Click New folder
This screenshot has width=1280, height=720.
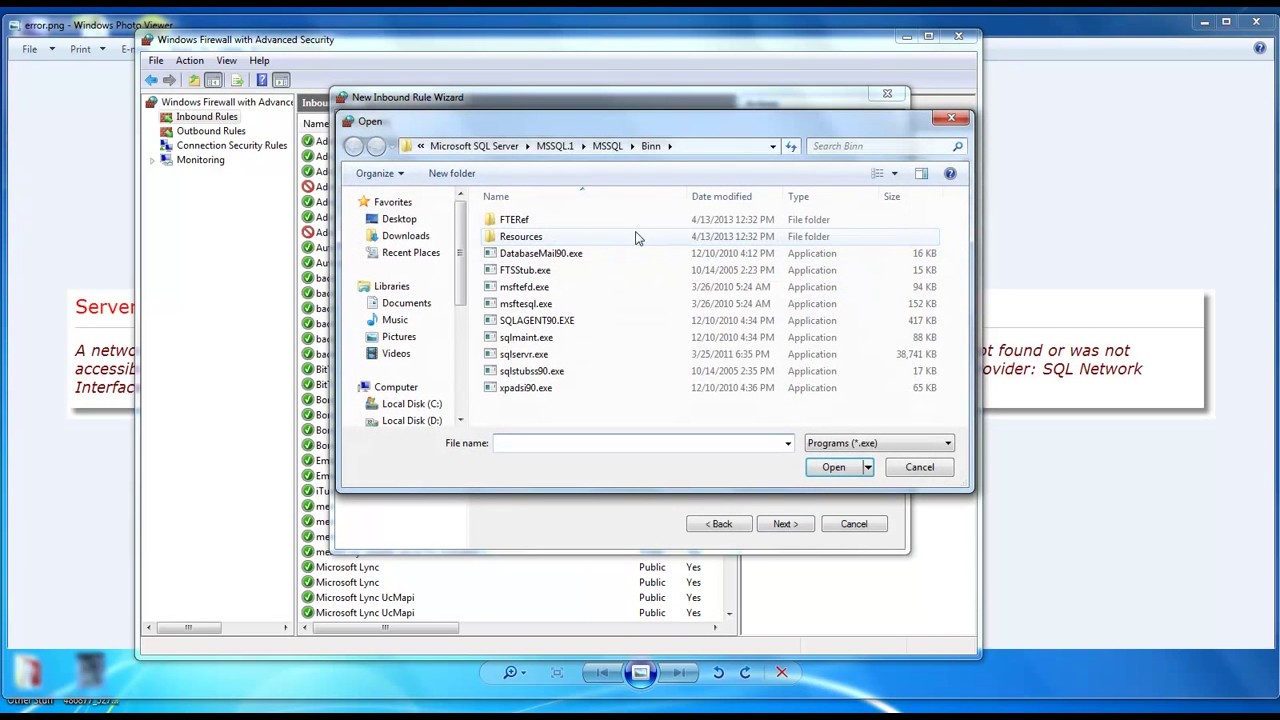pyautogui.click(x=452, y=174)
